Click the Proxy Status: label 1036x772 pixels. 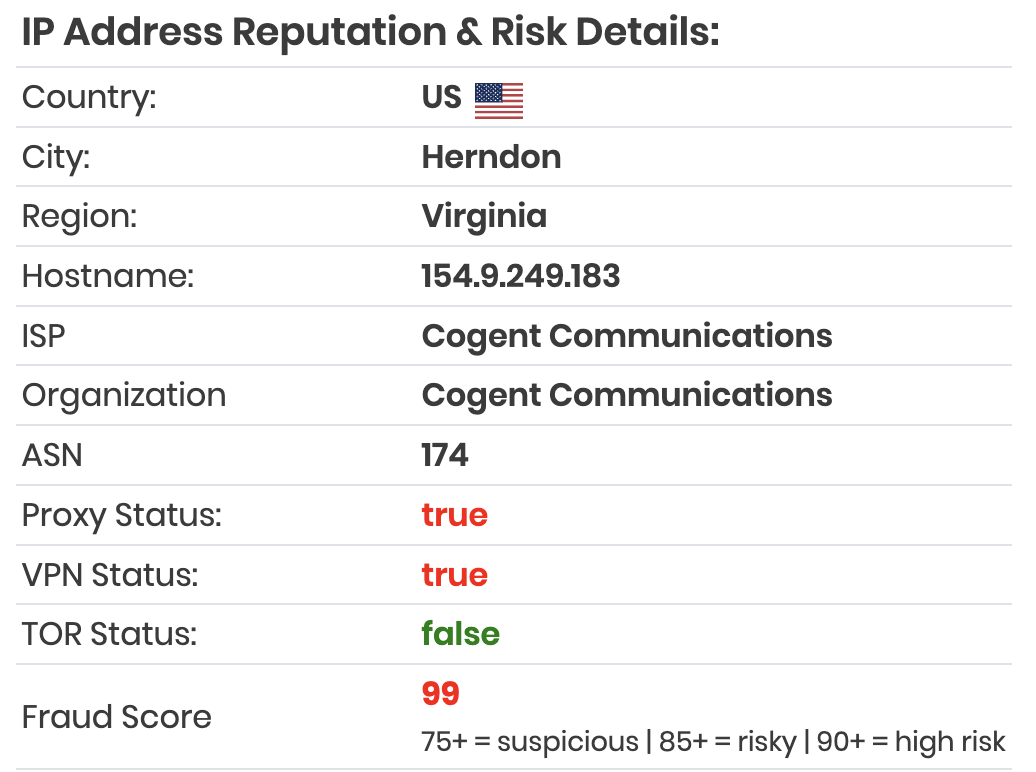click(x=122, y=516)
